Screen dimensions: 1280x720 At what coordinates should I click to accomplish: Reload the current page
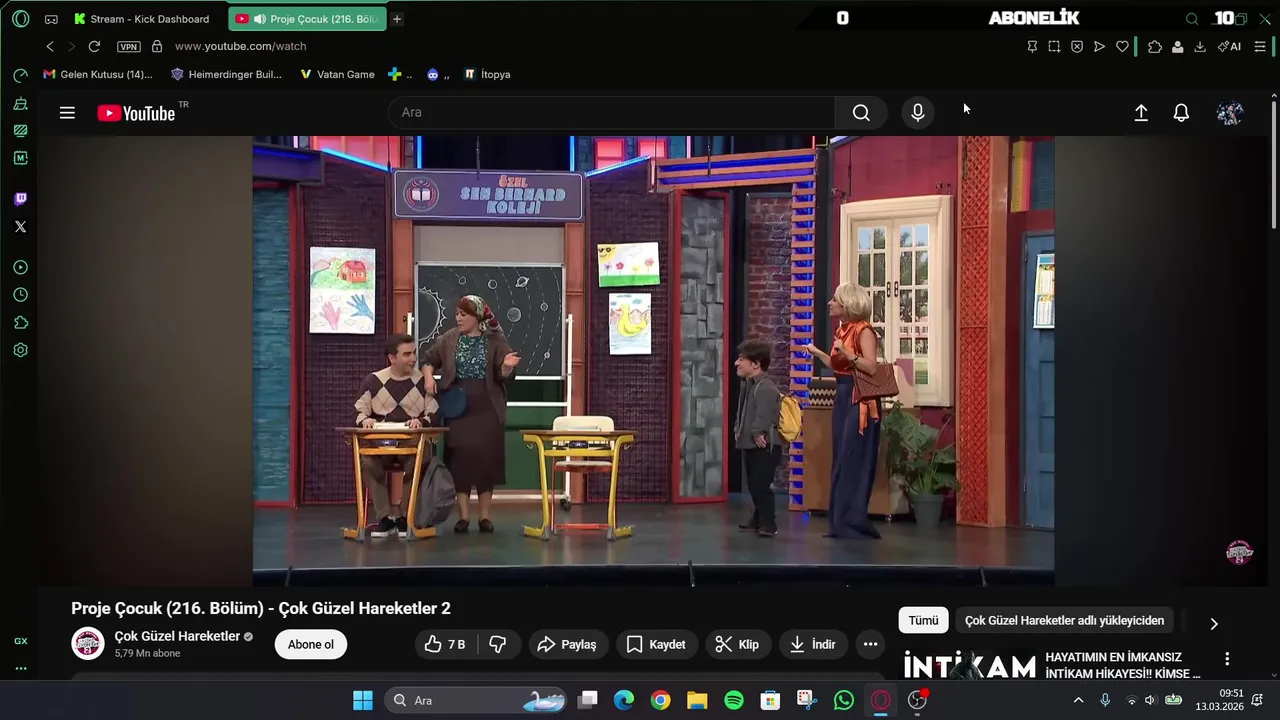point(94,46)
